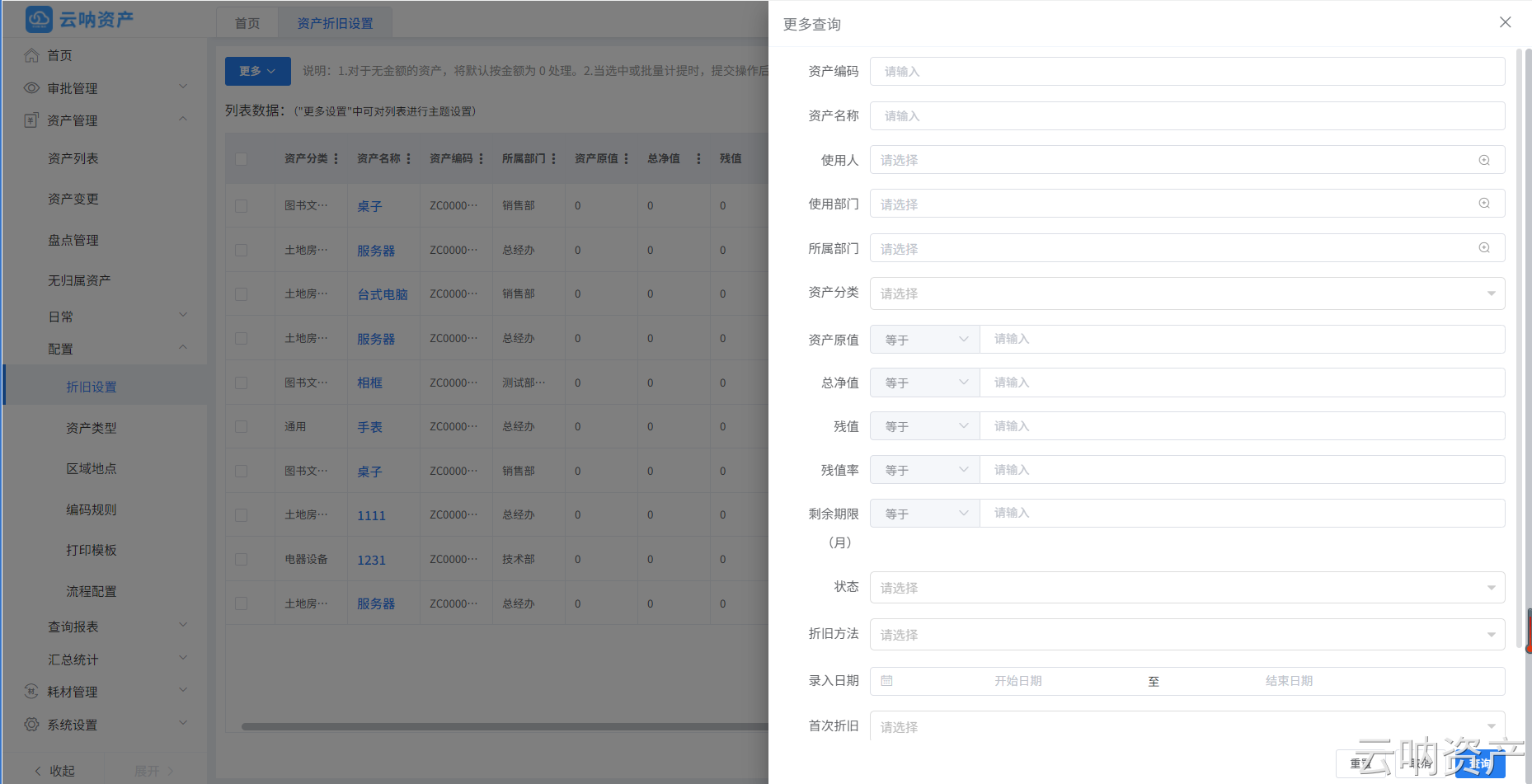The width and height of the screenshot is (1532, 784).
Task: Click the gear icon beside 系统设置
Action: [x=31, y=724]
